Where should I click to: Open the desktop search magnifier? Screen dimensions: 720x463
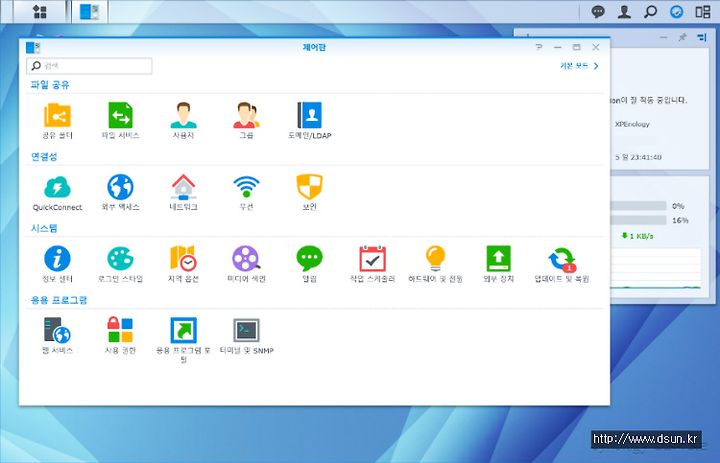point(650,11)
